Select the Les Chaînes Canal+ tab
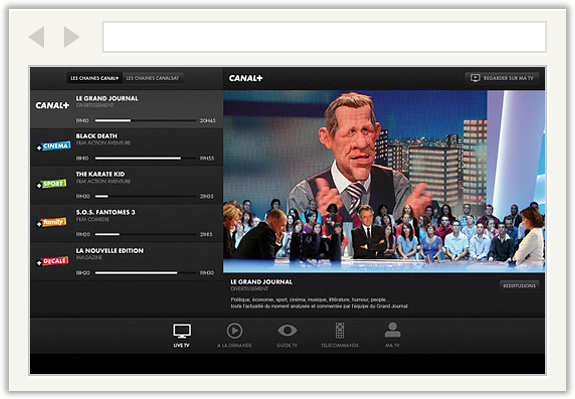 [x=95, y=78]
